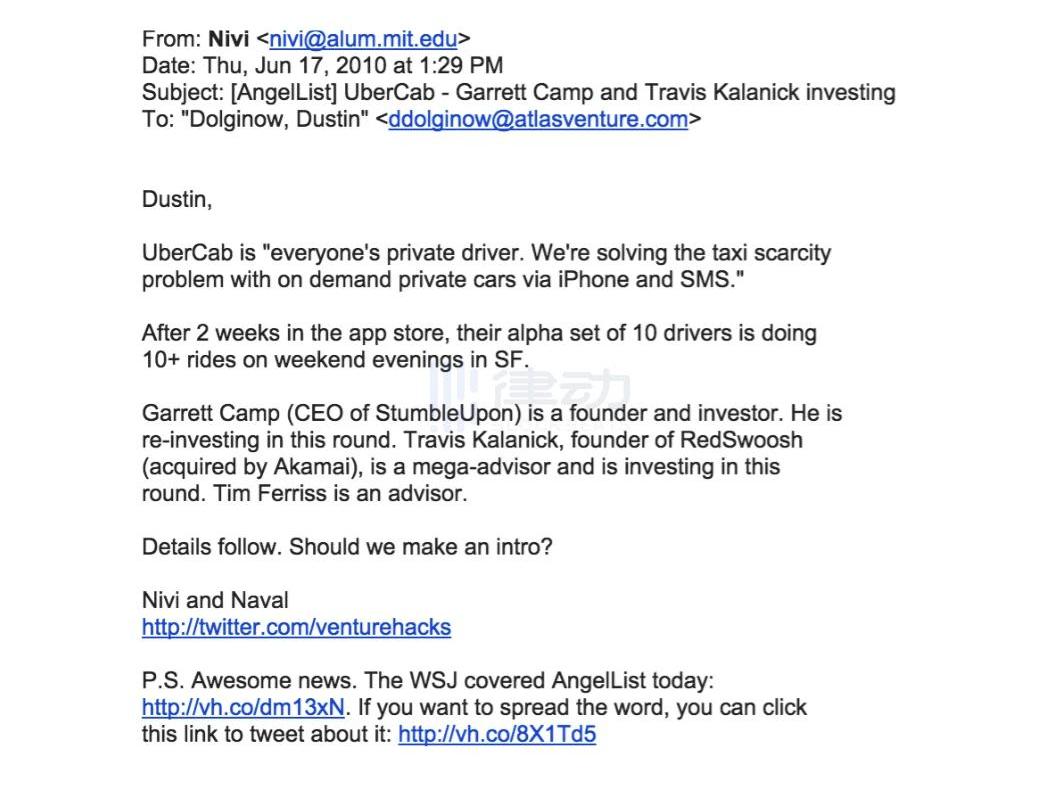Click the vh.co/8X1Td5 tweet link
The height and width of the screenshot is (794, 1061).
[x=496, y=735]
